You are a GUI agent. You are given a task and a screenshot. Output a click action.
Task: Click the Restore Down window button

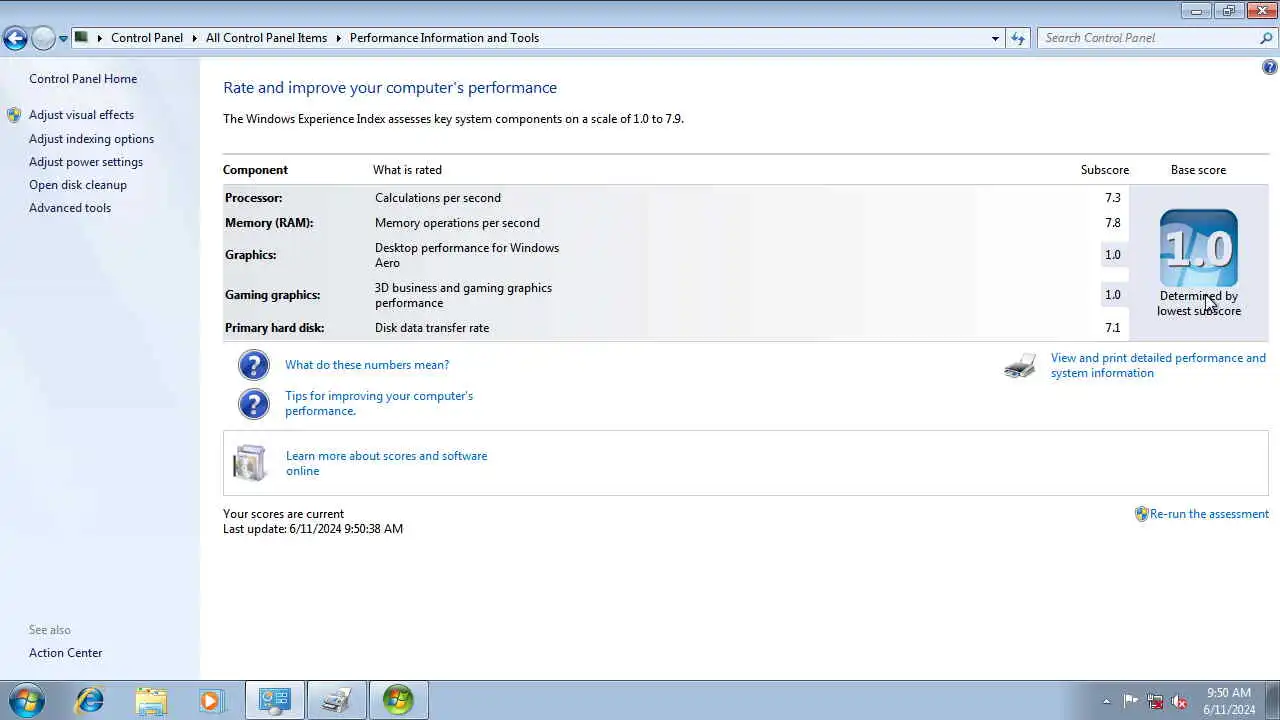(1228, 11)
